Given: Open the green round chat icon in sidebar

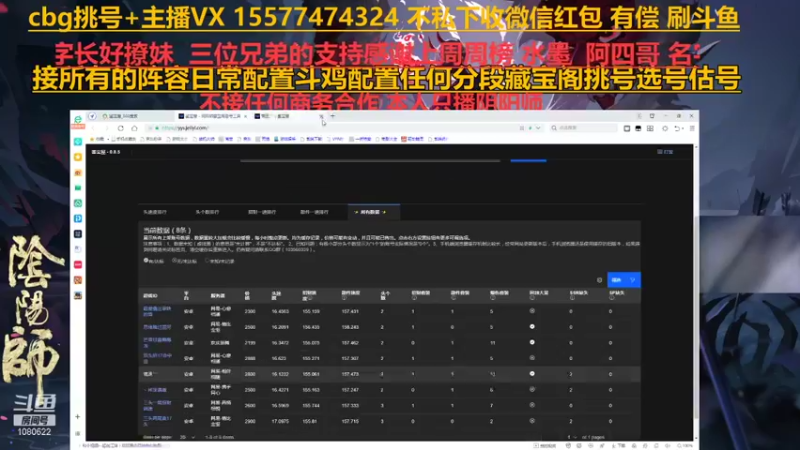Looking at the screenshot, I should coord(78,203).
